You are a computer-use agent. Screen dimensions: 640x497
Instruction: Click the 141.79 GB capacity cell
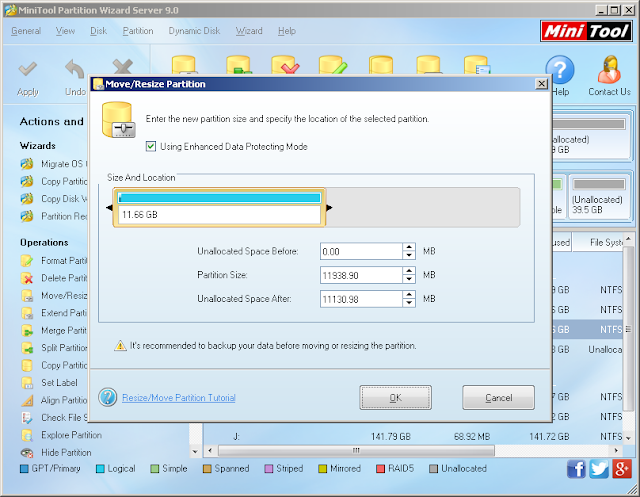[391, 437]
